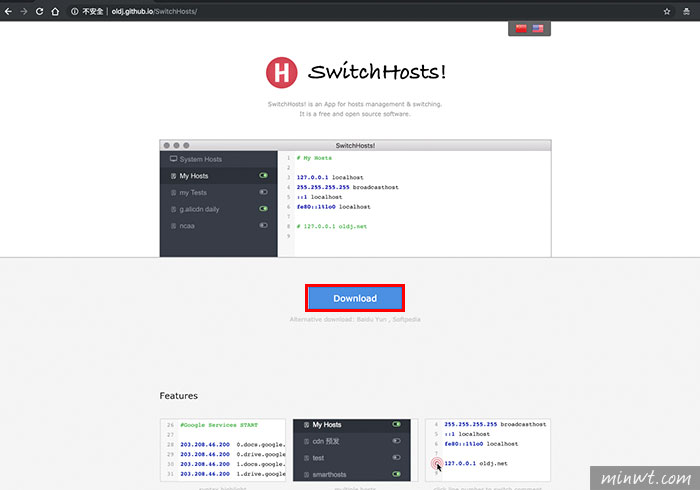Screen dimensions: 700x490
Task: Open the Softpedia alternative download link
Action: coord(406,320)
